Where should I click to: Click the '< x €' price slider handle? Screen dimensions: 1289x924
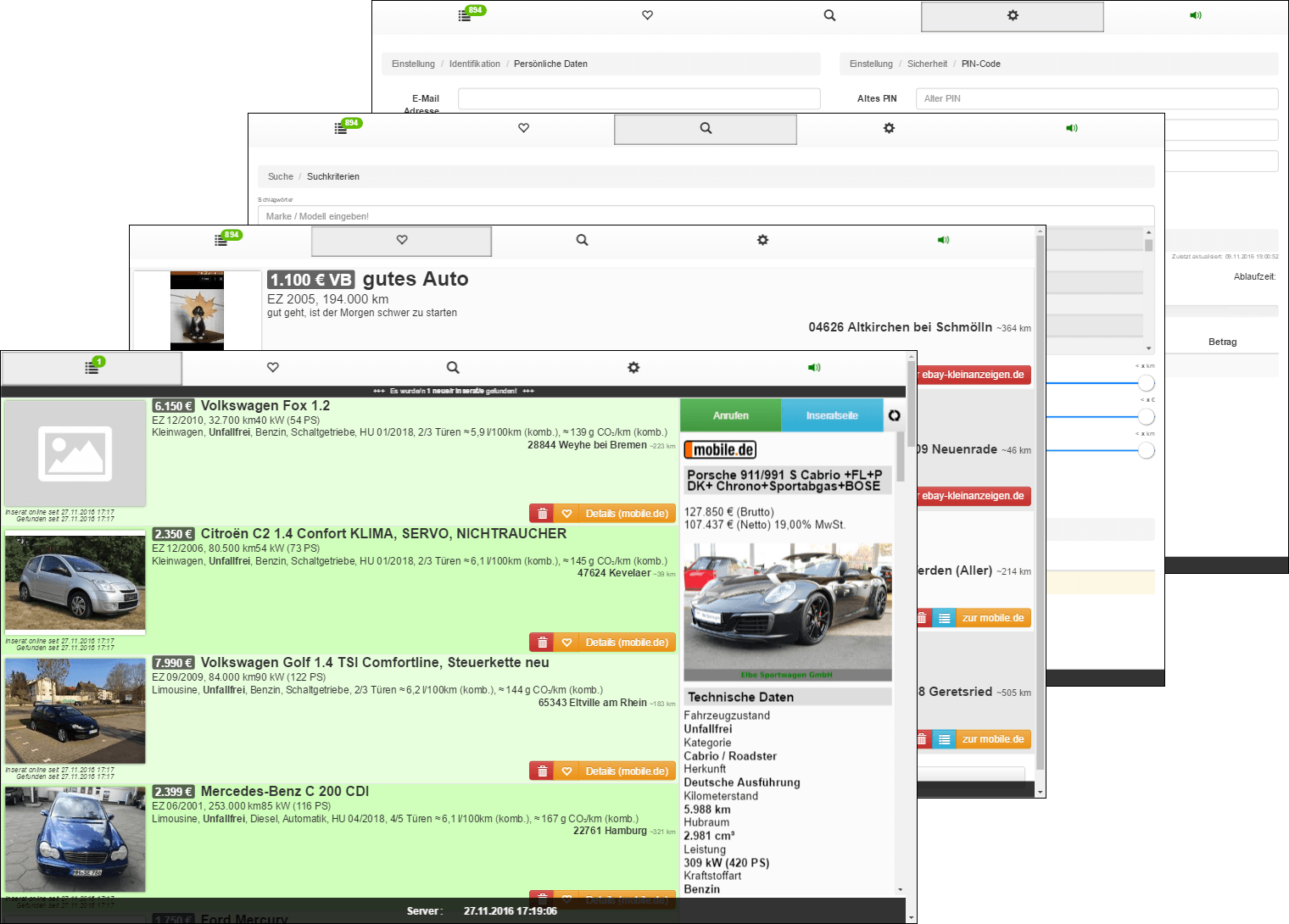(x=1147, y=416)
